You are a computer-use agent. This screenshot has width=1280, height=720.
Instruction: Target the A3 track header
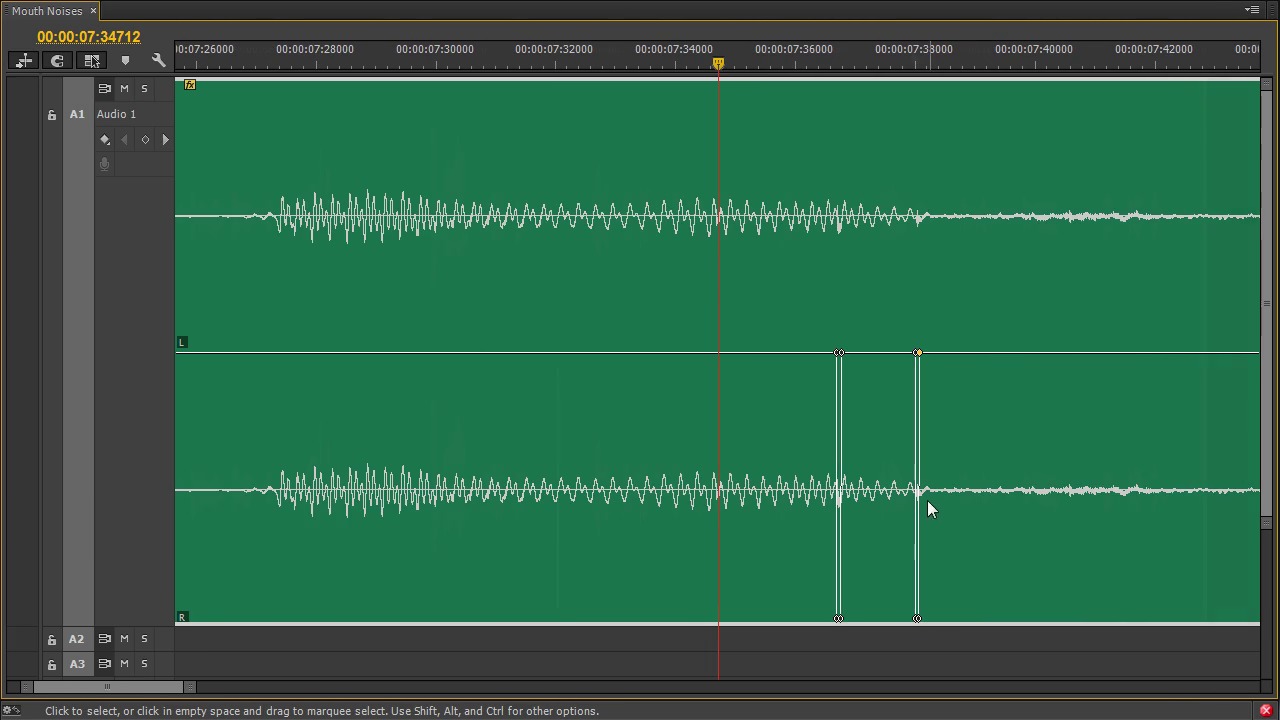tap(77, 664)
